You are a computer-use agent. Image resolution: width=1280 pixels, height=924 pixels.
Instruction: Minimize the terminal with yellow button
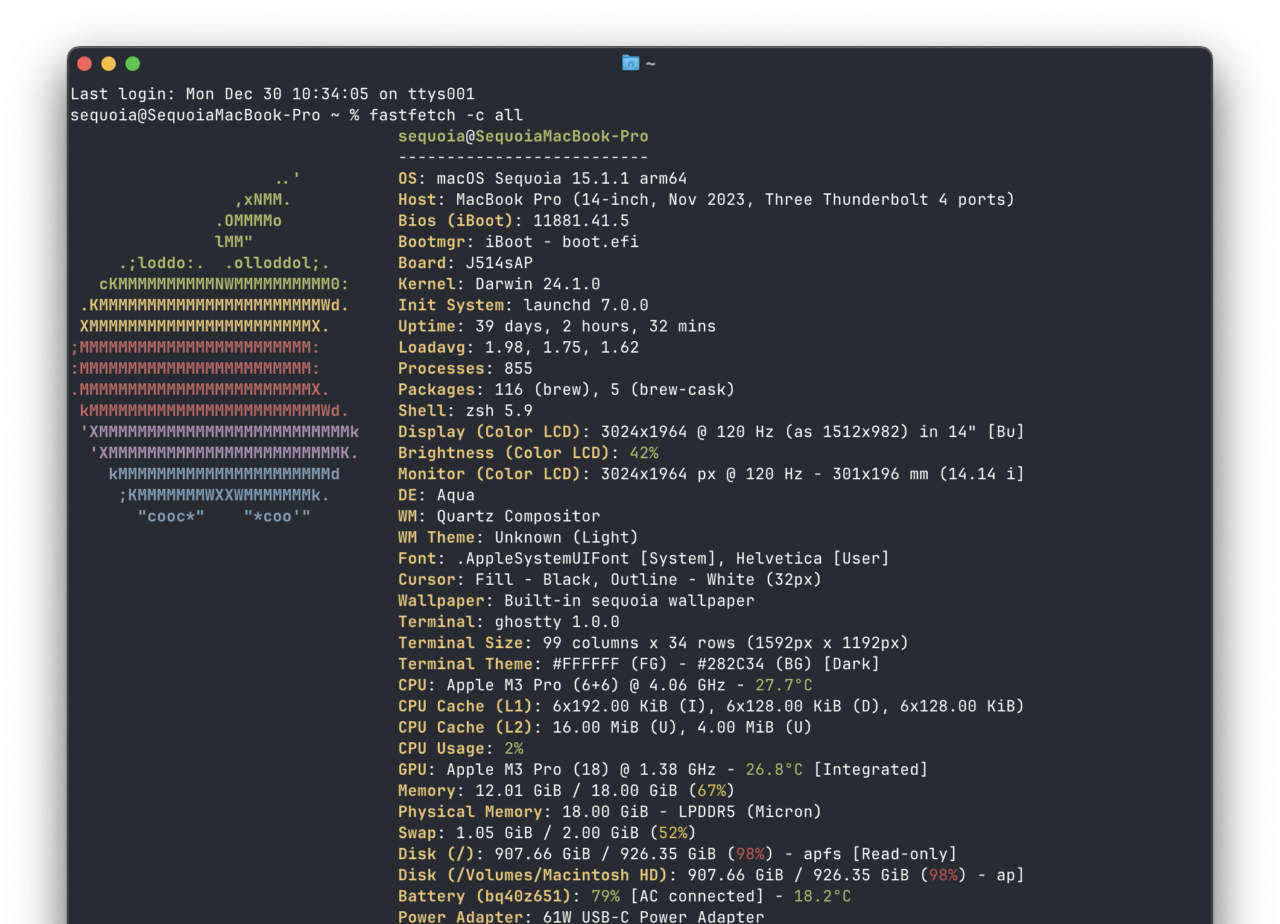coord(108,64)
